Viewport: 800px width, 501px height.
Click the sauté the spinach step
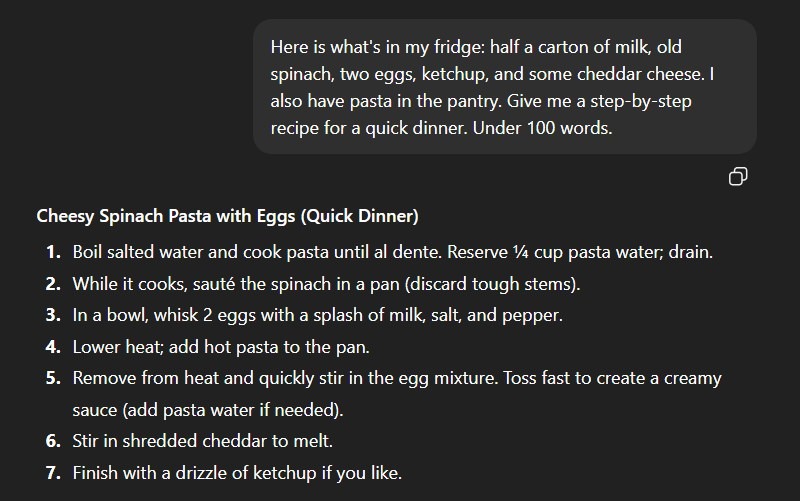coord(326,284)
